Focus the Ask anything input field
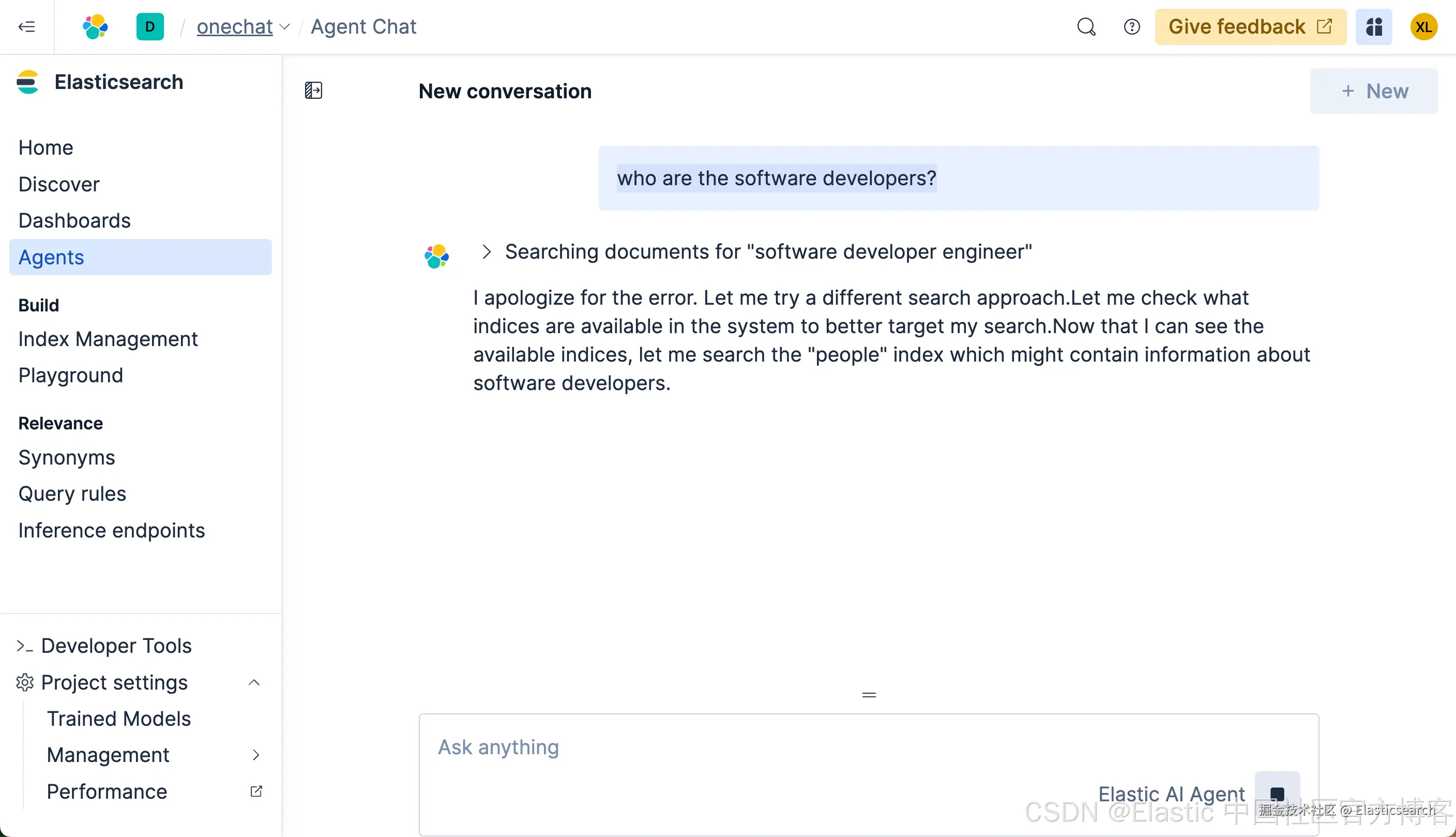This screenshot has height=837, width=1456. pyautogui.click(x=869, y=748)
